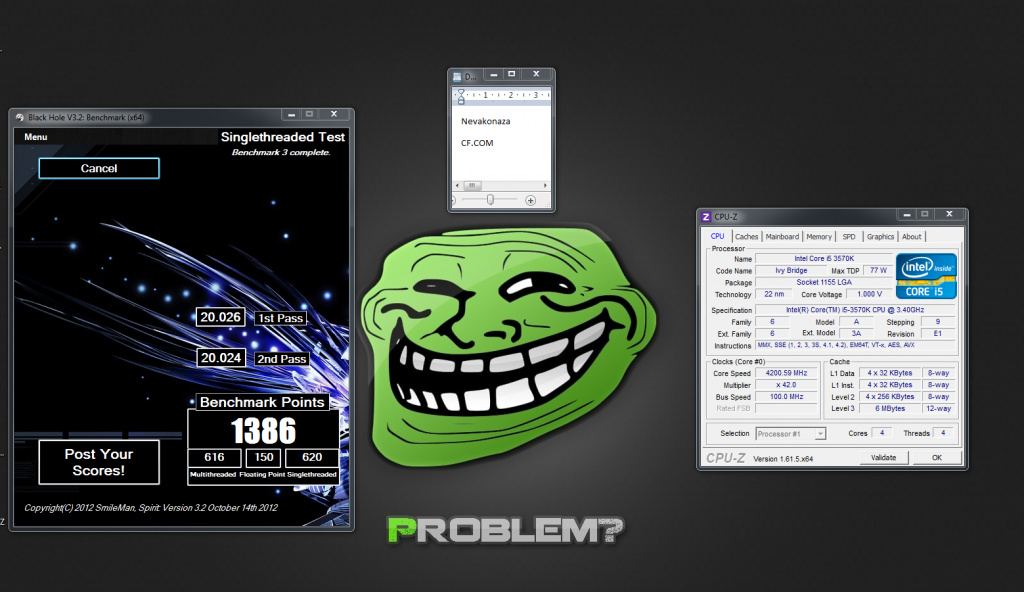Click the 2nd Pass label
1024x592 pixels.
[281, 359]
